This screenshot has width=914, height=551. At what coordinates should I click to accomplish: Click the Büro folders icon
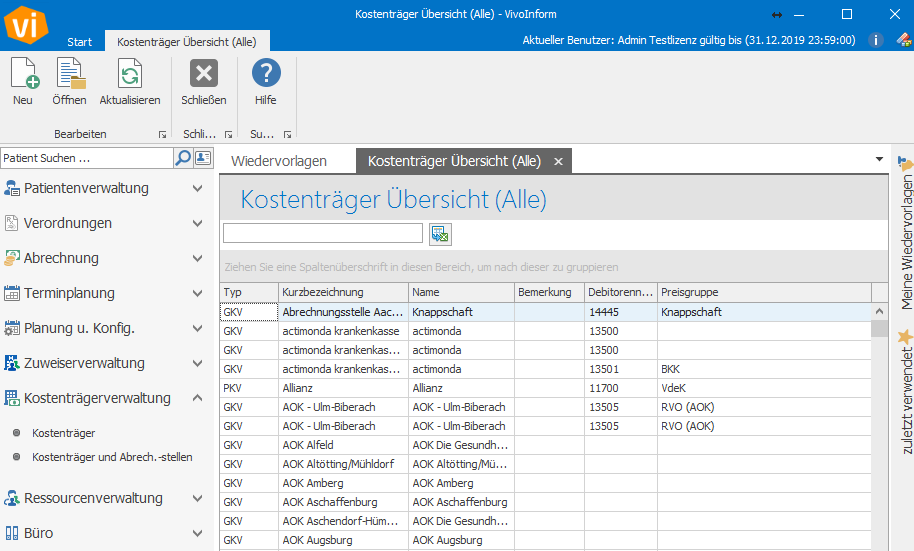pos(12,533)
